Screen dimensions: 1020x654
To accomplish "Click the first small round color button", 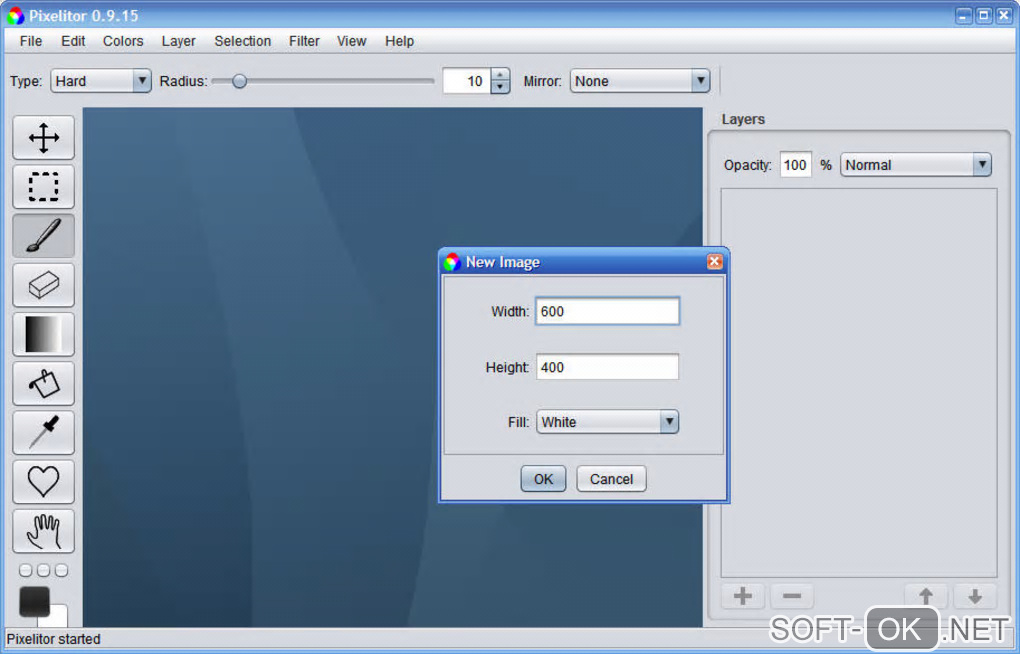I will [x=25, y=570].
